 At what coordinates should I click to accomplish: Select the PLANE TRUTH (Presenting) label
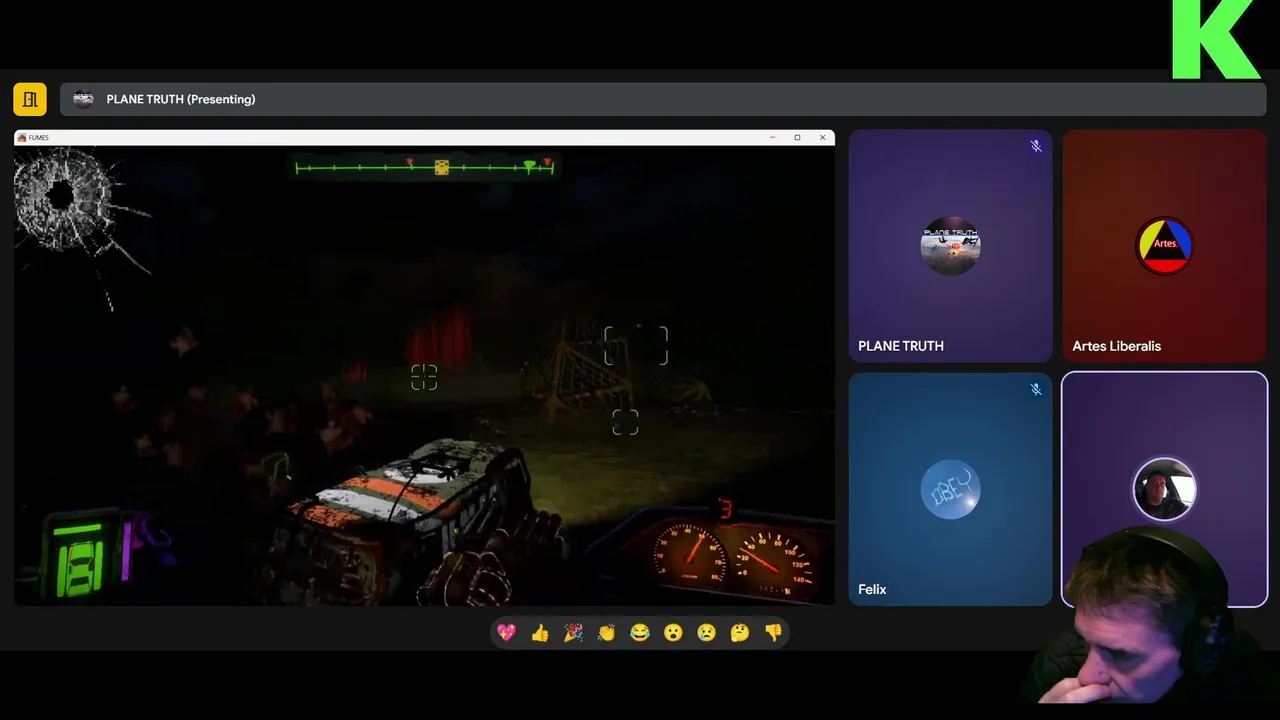181,99
